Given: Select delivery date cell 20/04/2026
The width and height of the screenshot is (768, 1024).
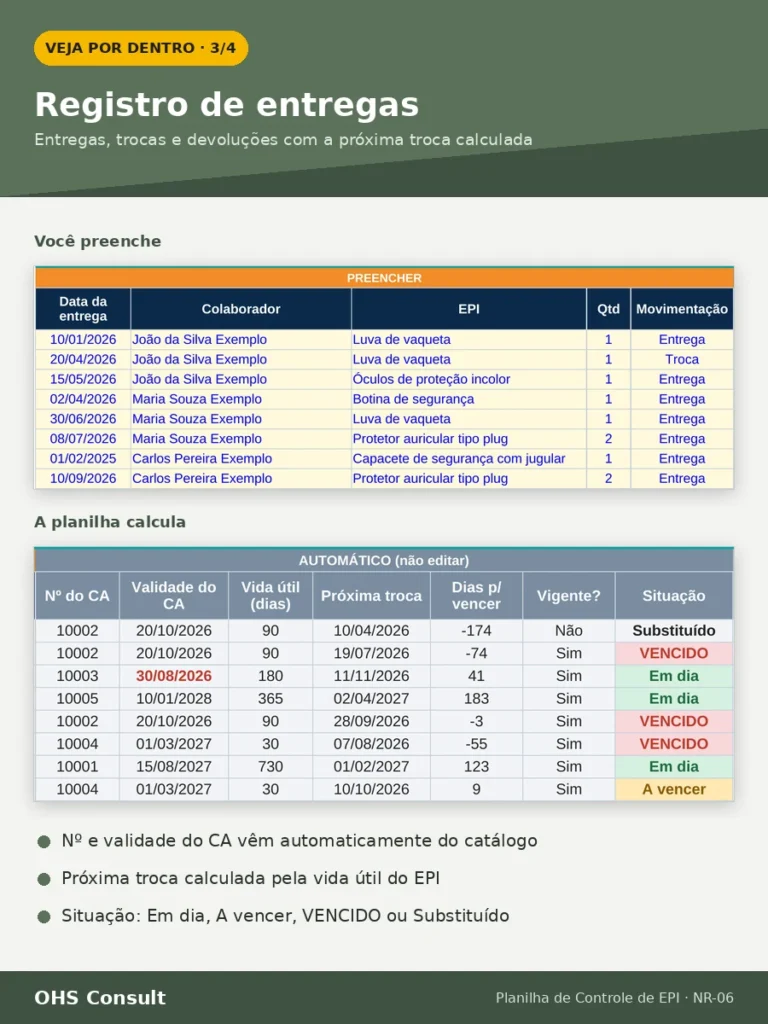Looking at the screenshot, I should tap(83, 359).
